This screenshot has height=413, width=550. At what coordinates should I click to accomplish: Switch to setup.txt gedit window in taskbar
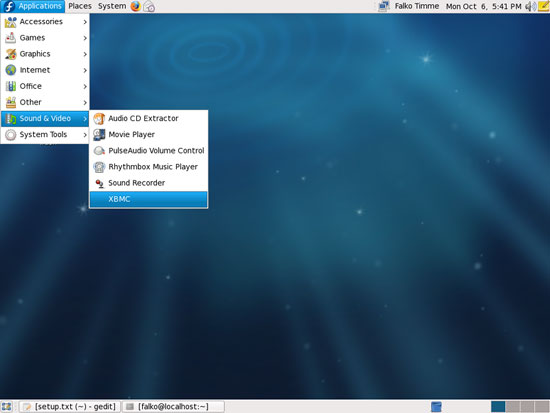point(70,407)
